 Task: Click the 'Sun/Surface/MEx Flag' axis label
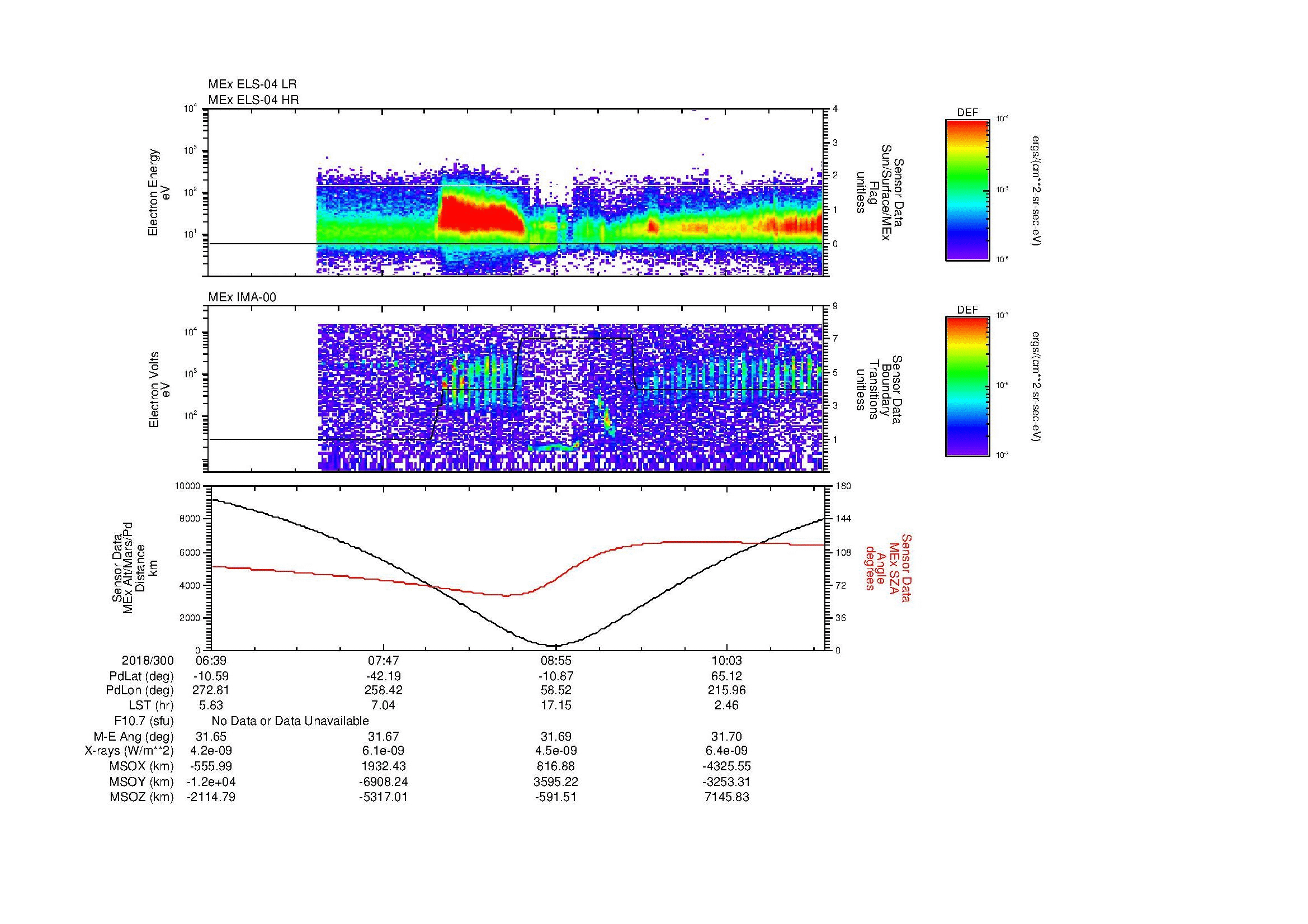(x=880, y=193)
